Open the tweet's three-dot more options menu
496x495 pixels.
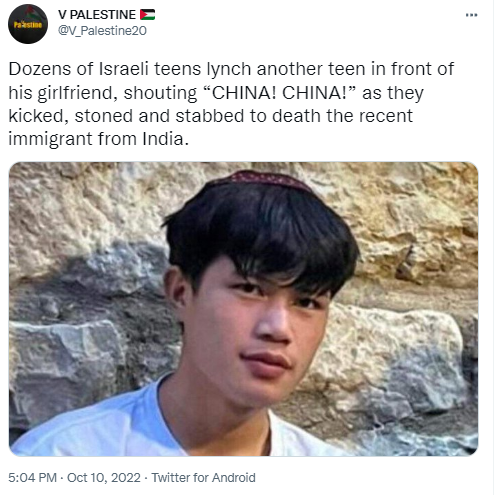[x=471, y=15]
